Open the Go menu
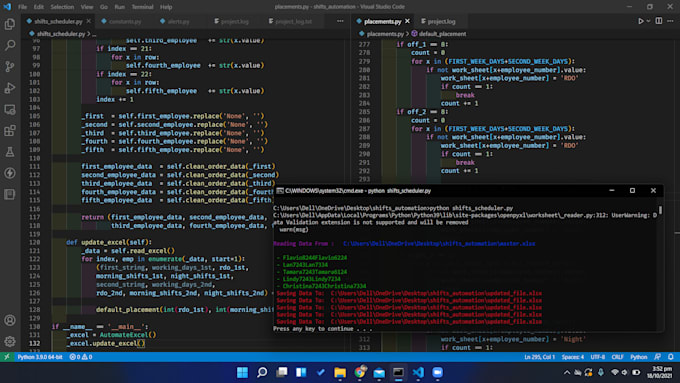This screenshot has width=680, height=383. [104, 7]
